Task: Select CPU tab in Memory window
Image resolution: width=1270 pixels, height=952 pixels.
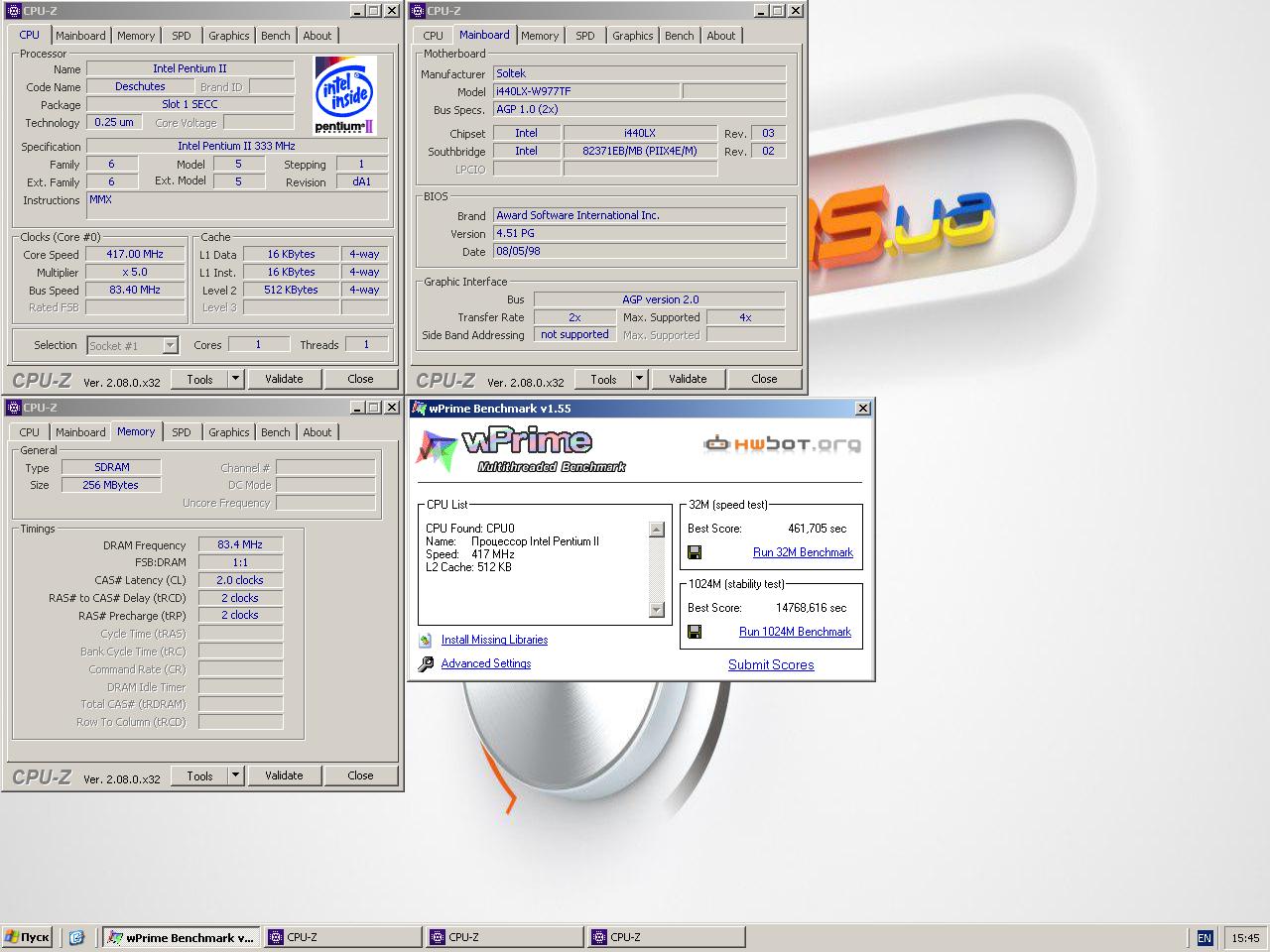Action: [x=30, y=432]
